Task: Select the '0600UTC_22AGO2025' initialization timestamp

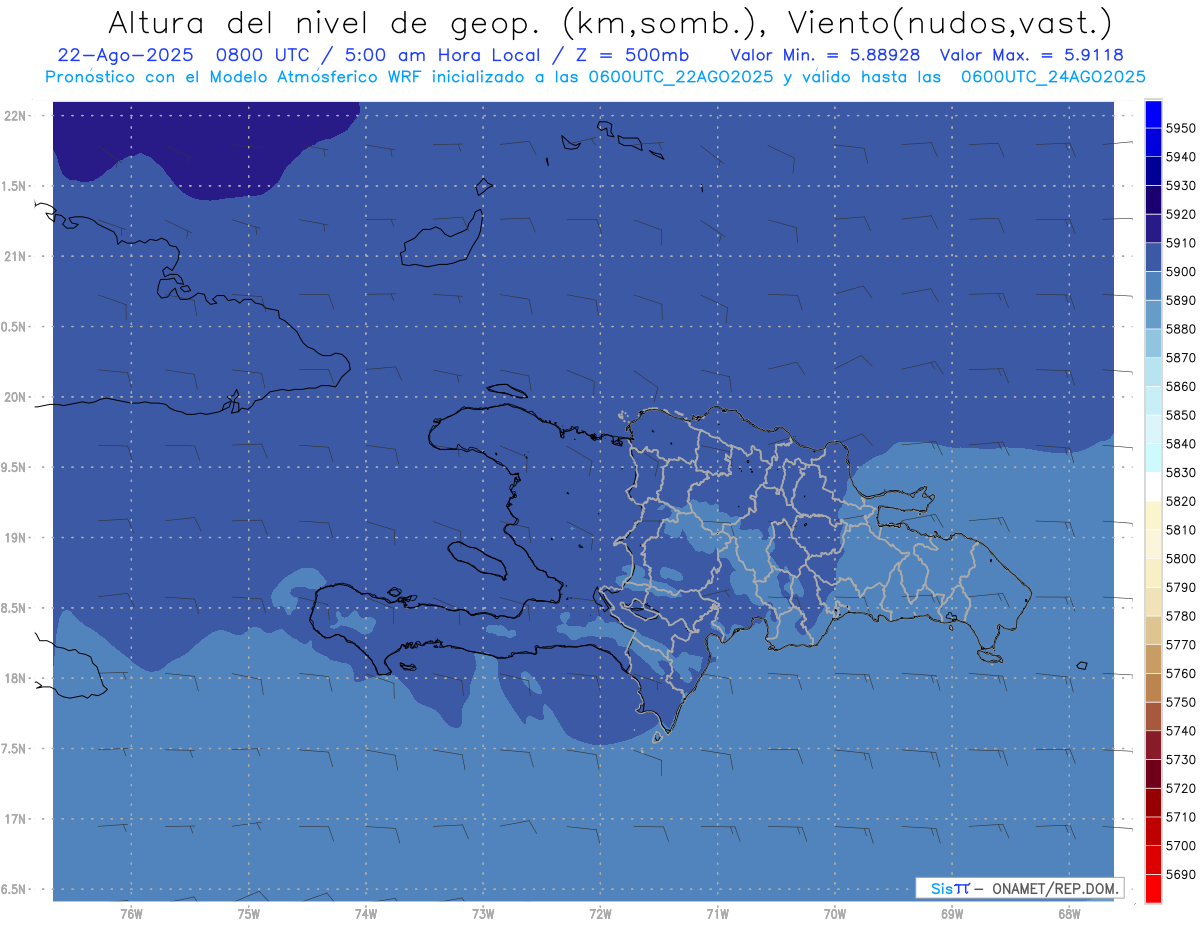Action: tap(682, 76)
